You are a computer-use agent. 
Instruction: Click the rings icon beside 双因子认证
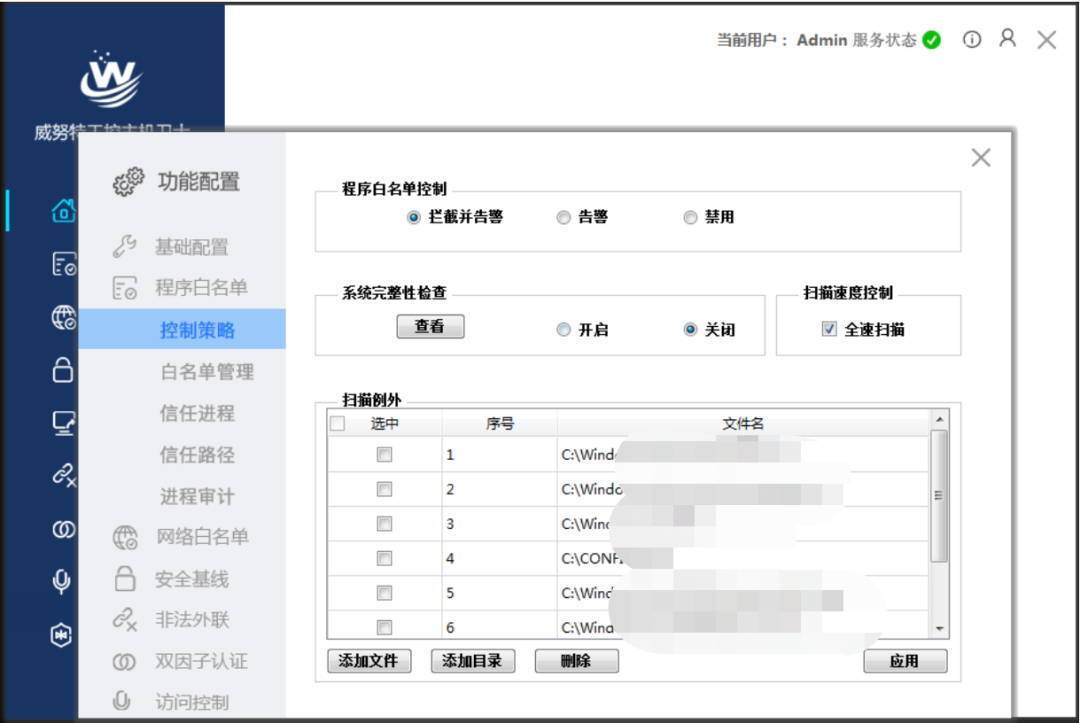pos(124,662)
